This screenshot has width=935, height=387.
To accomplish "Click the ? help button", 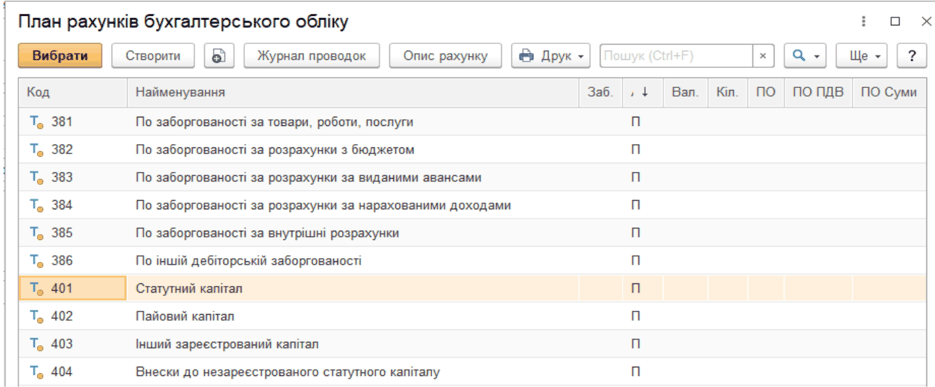I will [911, 56].
